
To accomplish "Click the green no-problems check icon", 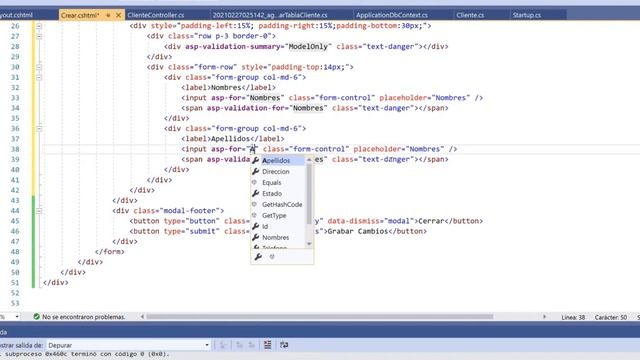I will coord(36,317).
